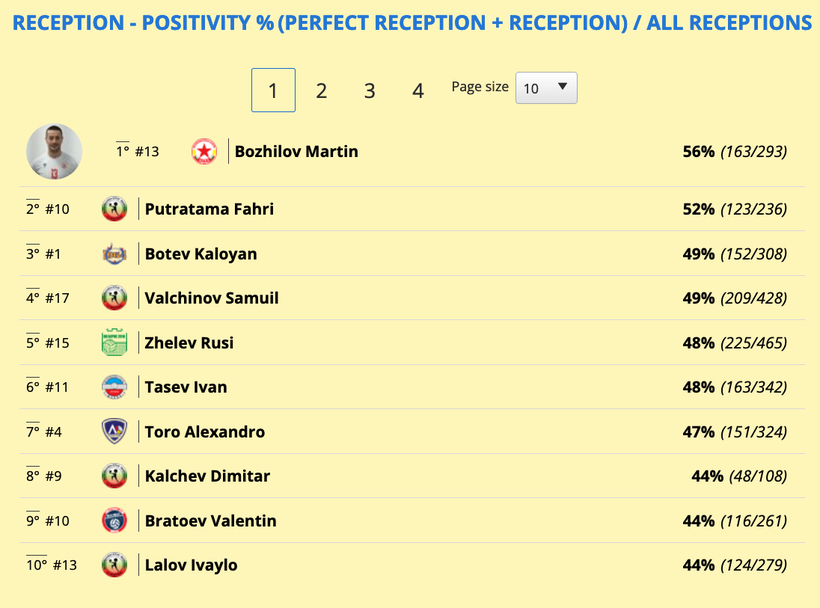820x608 pixels.
Task: Click the team emblem beside Tasev Ivan
Action: click(x=114, y=387)
